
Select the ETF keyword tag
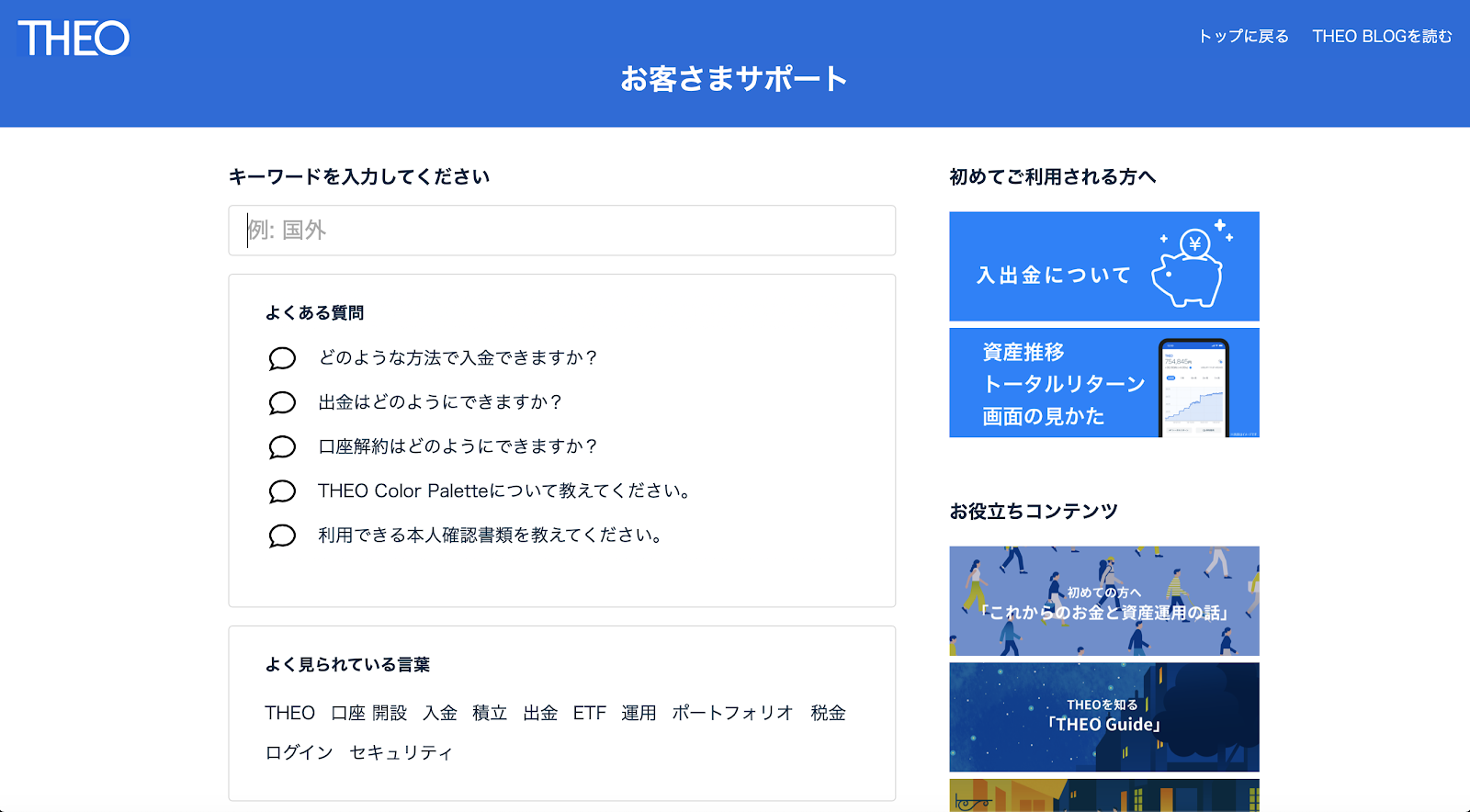(x=590, y=713)
